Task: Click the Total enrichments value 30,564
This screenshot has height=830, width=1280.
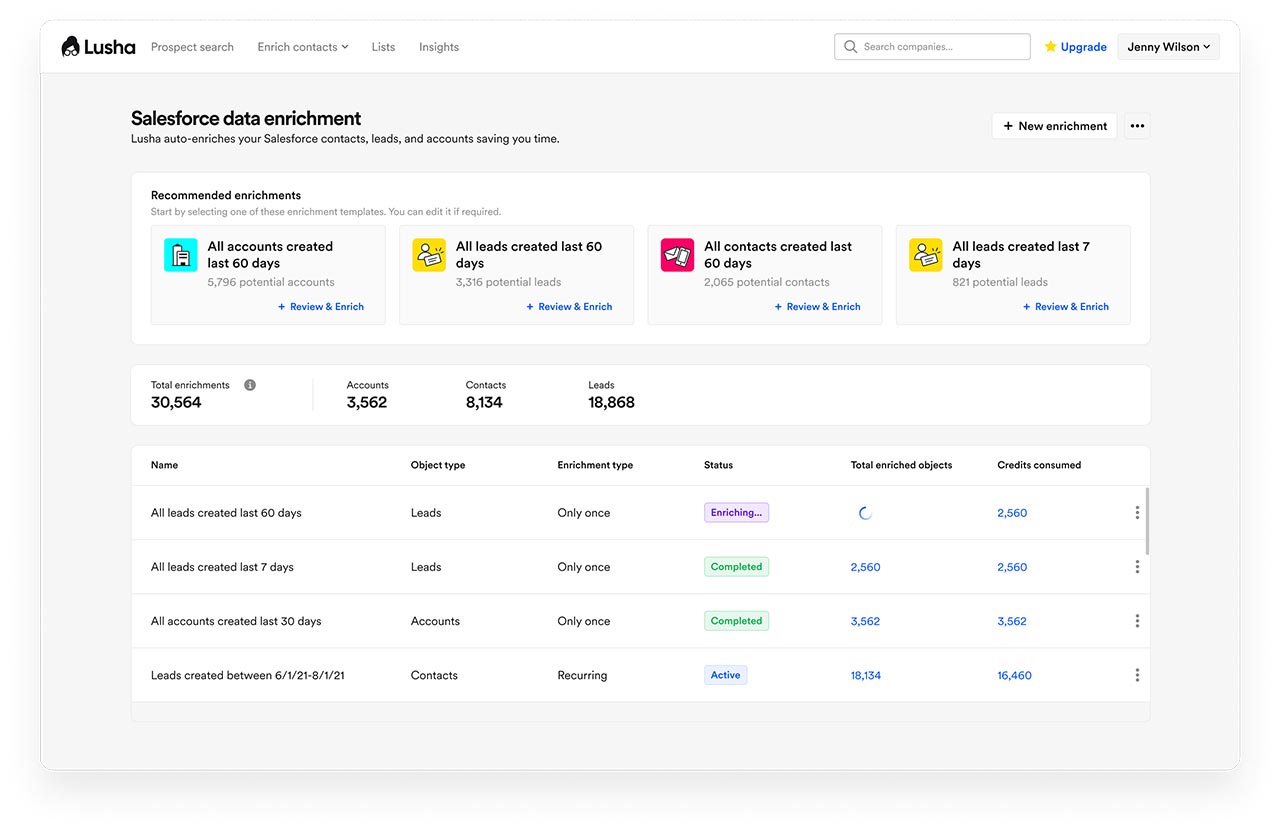Action: pos(176,403)
